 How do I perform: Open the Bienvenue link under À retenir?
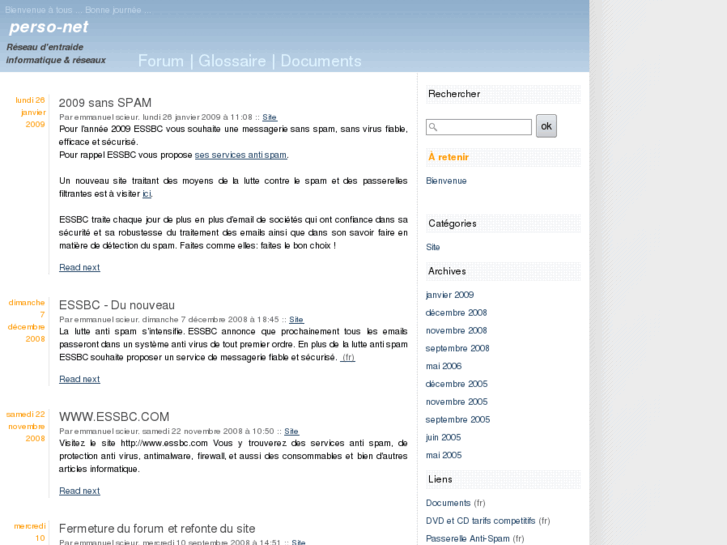point(446,181)
